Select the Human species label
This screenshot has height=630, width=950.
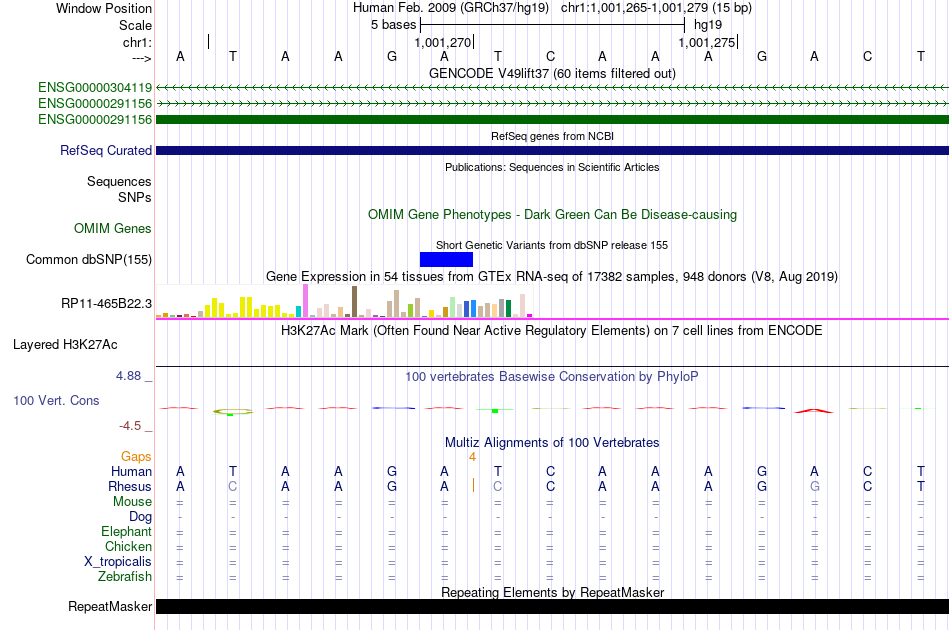point(131,471)
